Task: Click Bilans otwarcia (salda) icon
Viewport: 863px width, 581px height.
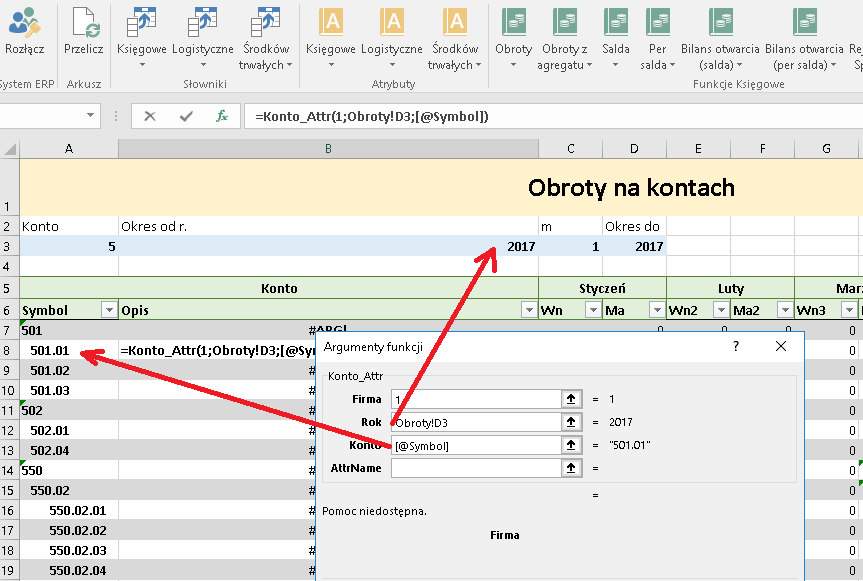Action: (x=720, y=22)
